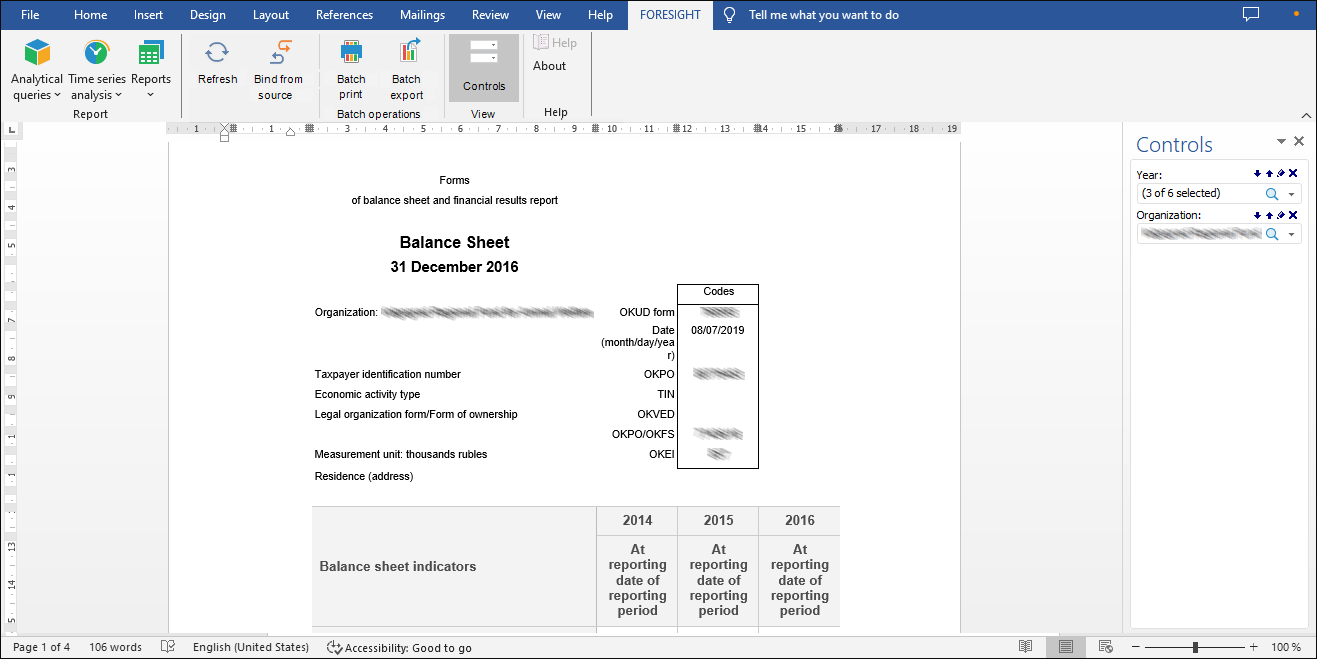1317x659 pixels.
Task: Open the File tab
Action: [x=30, y=15]
